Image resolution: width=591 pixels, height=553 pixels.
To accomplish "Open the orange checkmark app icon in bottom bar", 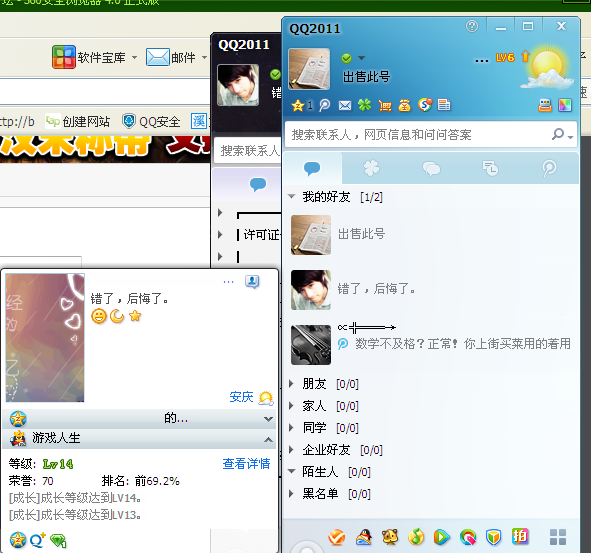I will click(337, 537).
